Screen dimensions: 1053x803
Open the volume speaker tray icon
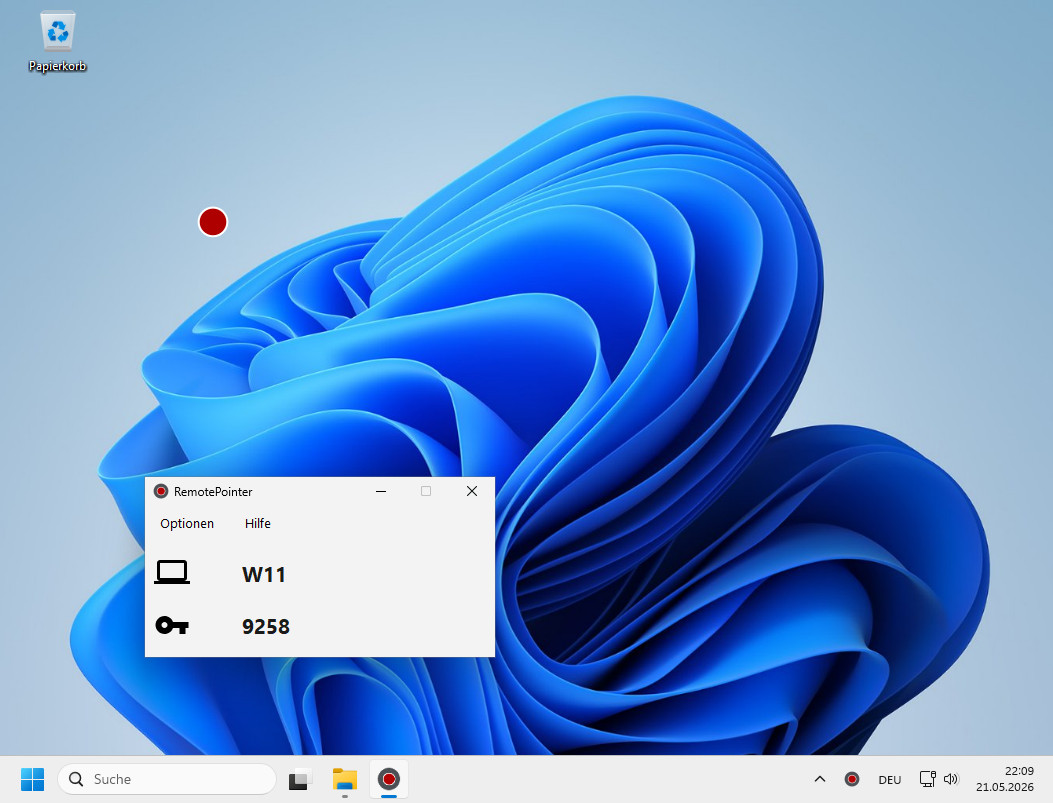point(951,780)
